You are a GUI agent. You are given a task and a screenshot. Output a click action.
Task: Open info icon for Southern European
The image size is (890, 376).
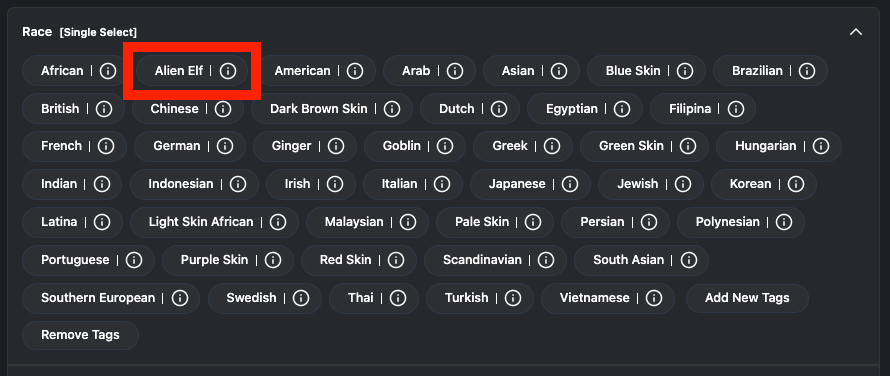pyautogui.click(x=179, y=298)
